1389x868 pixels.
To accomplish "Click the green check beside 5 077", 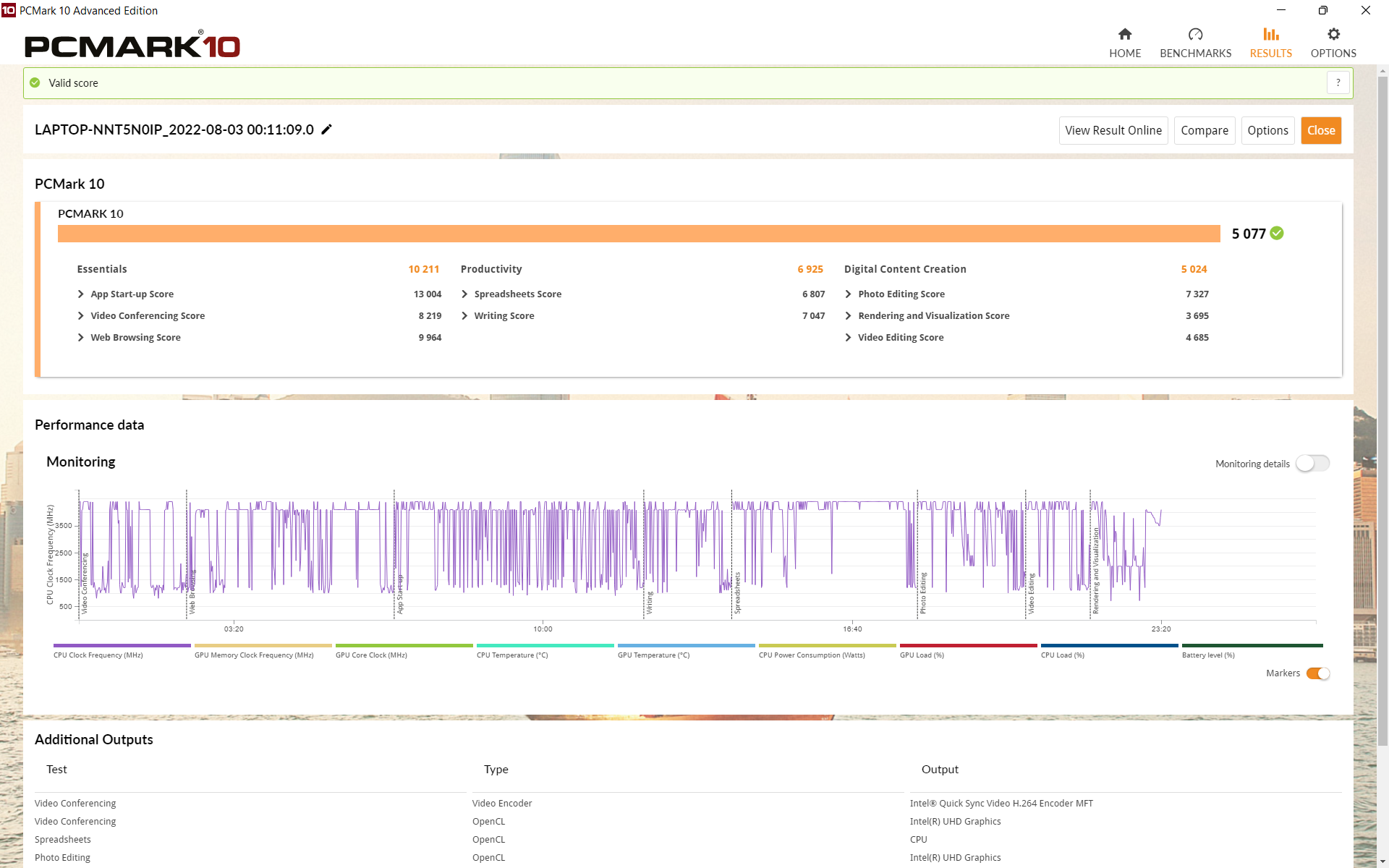I will tap(1277, 233).
